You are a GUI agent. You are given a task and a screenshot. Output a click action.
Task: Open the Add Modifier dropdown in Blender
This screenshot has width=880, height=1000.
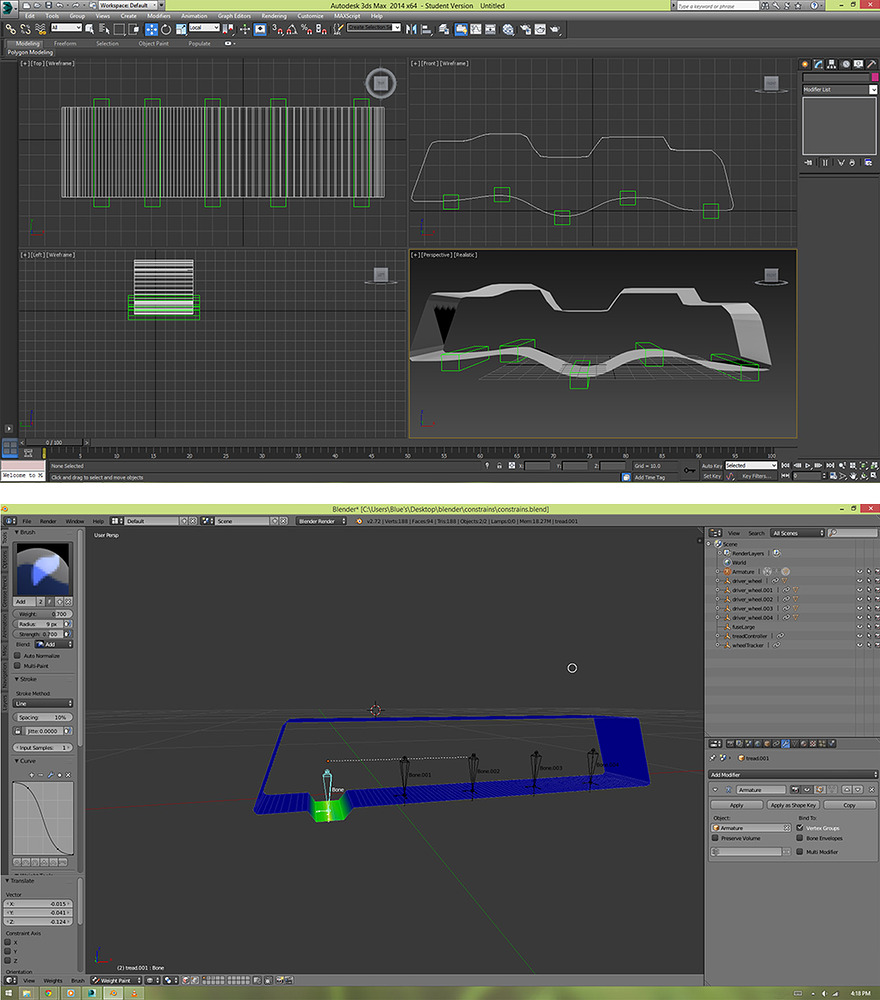tap(793, 774)
